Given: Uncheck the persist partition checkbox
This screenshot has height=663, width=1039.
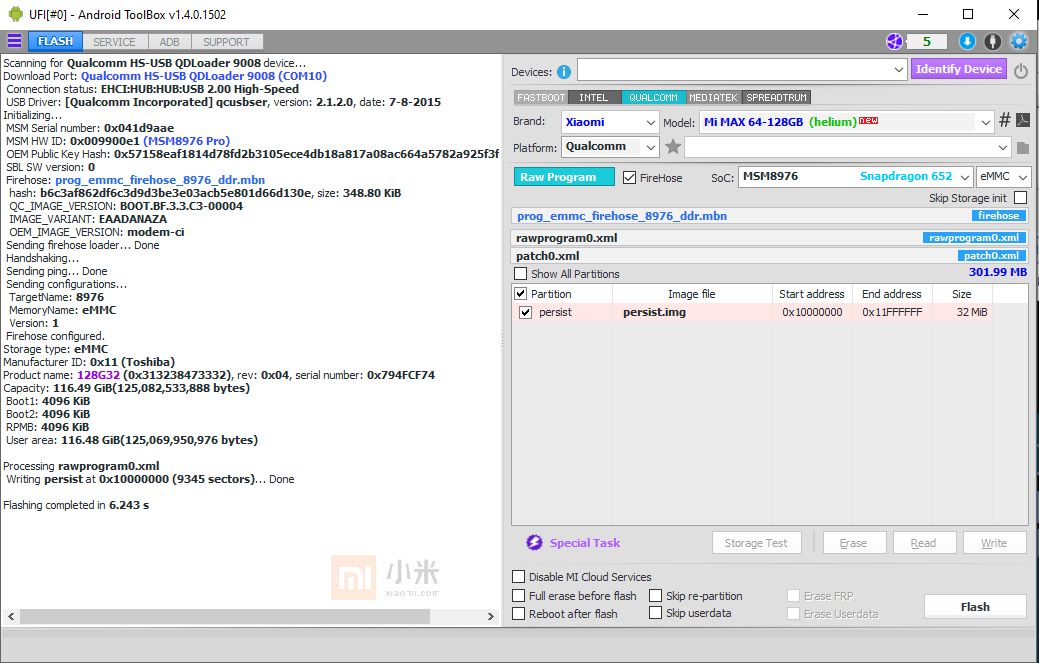Looking at the screenshot, I should [525, 312].
